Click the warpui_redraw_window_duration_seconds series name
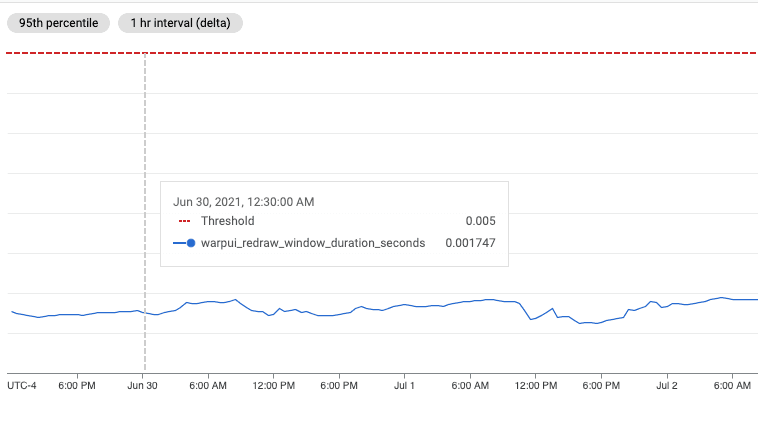The width and height of the screenshot is (758, 428). point(313,242)
